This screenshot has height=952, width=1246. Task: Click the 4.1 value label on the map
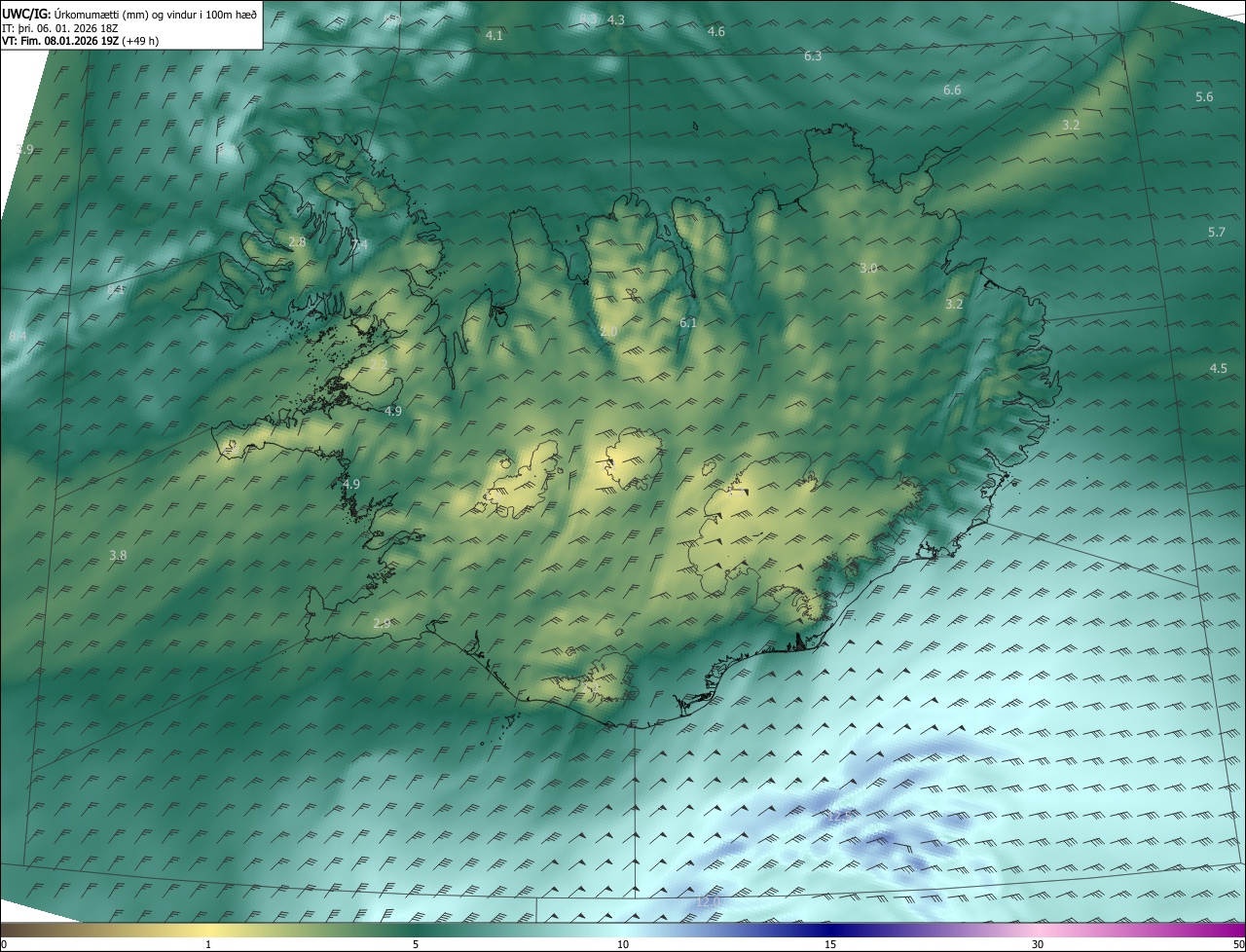point(494,35)
